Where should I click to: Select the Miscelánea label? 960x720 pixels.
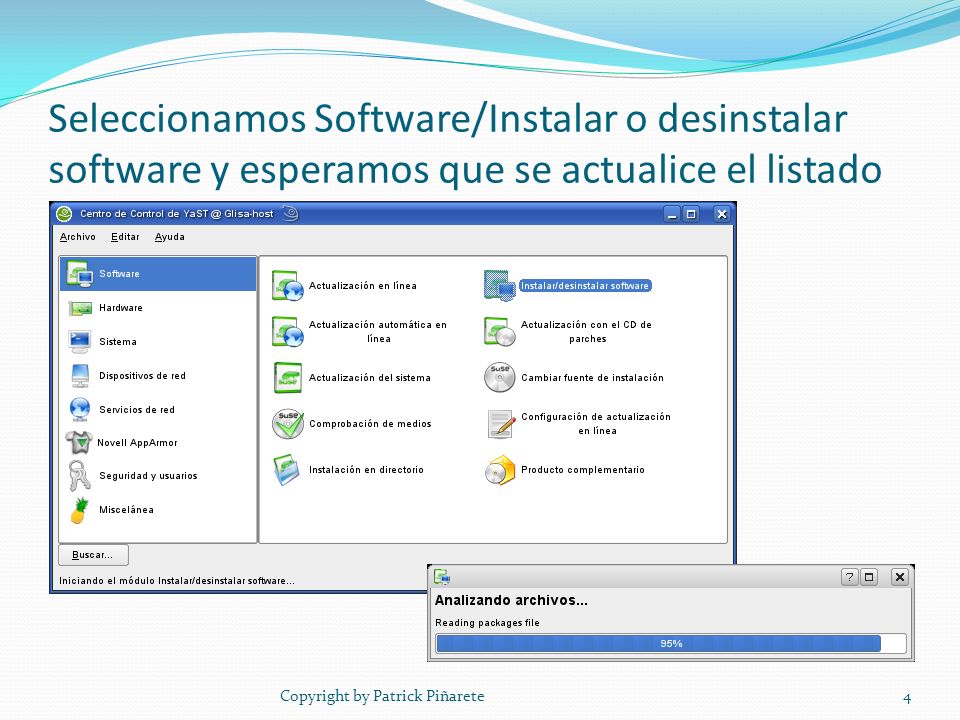(x=126, y=509)
